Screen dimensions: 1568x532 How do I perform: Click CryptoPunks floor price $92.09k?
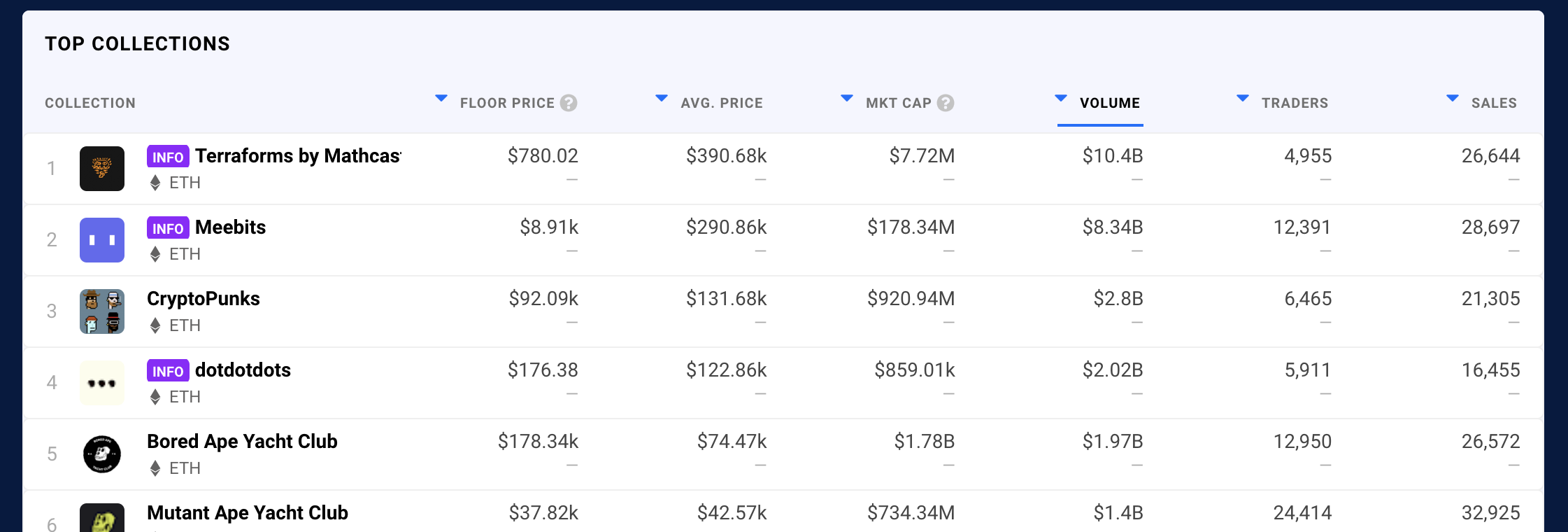coord(543,299)
